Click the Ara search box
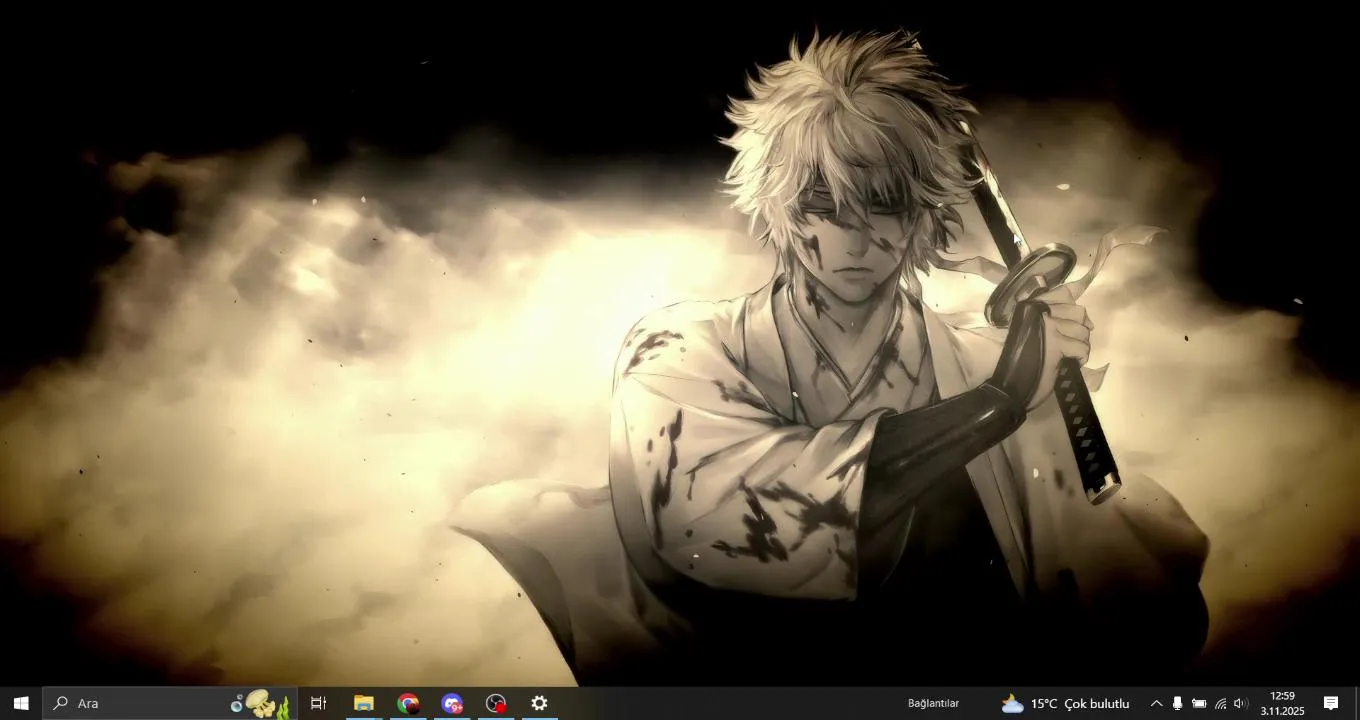The height and width of the screenshot is (720, 1360). [170, 703]
